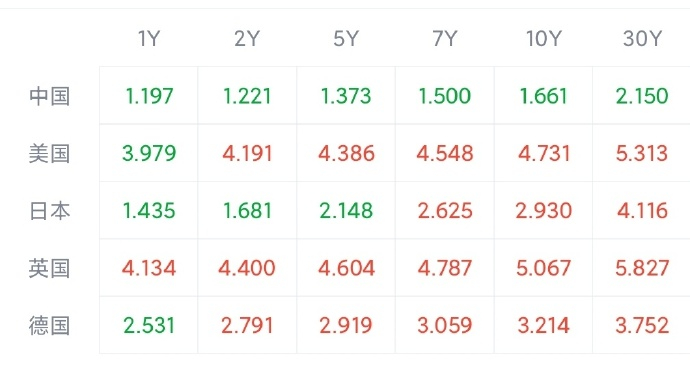This screenshot has height=375, width=690.
Task: Click the 美国 row label
Action: 49,154
